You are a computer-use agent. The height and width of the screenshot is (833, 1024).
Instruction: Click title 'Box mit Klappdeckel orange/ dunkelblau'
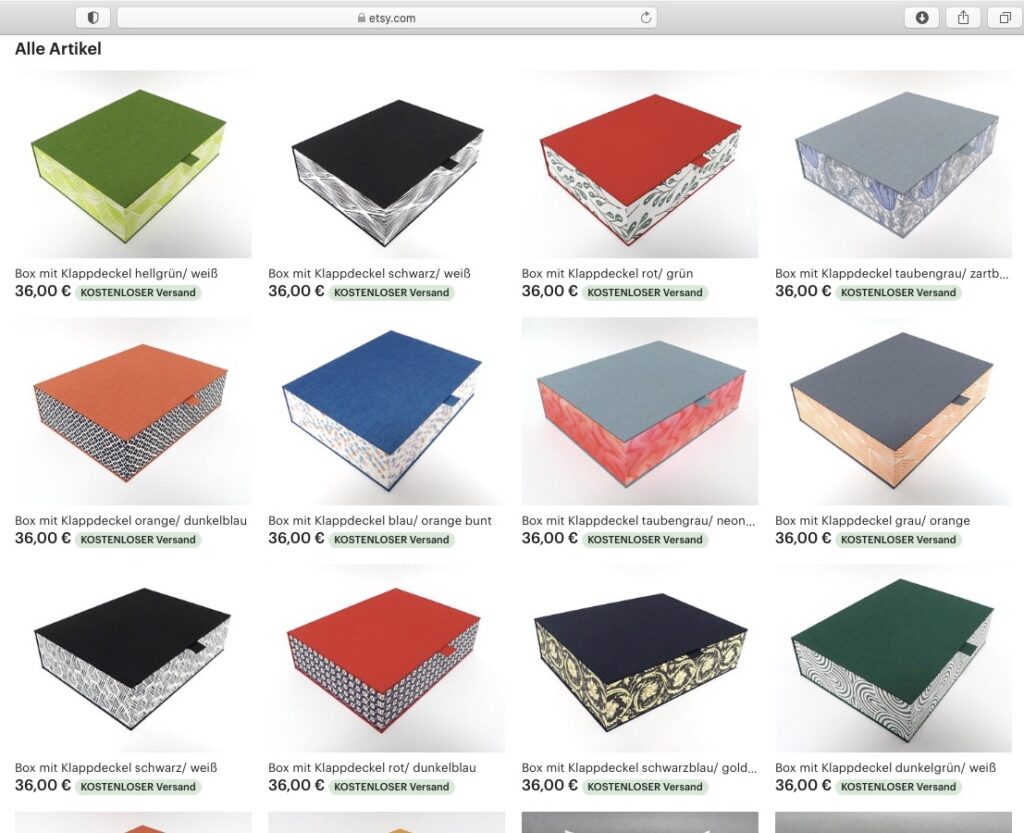click(131, 521)
